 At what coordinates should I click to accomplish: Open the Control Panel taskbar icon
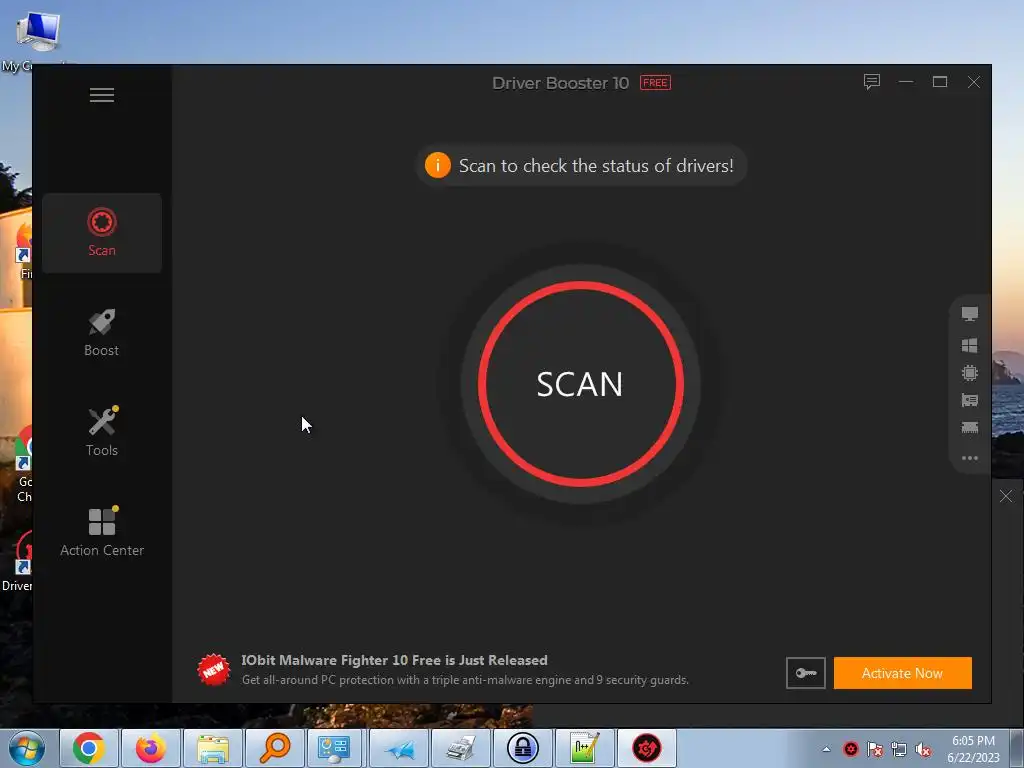334,748
